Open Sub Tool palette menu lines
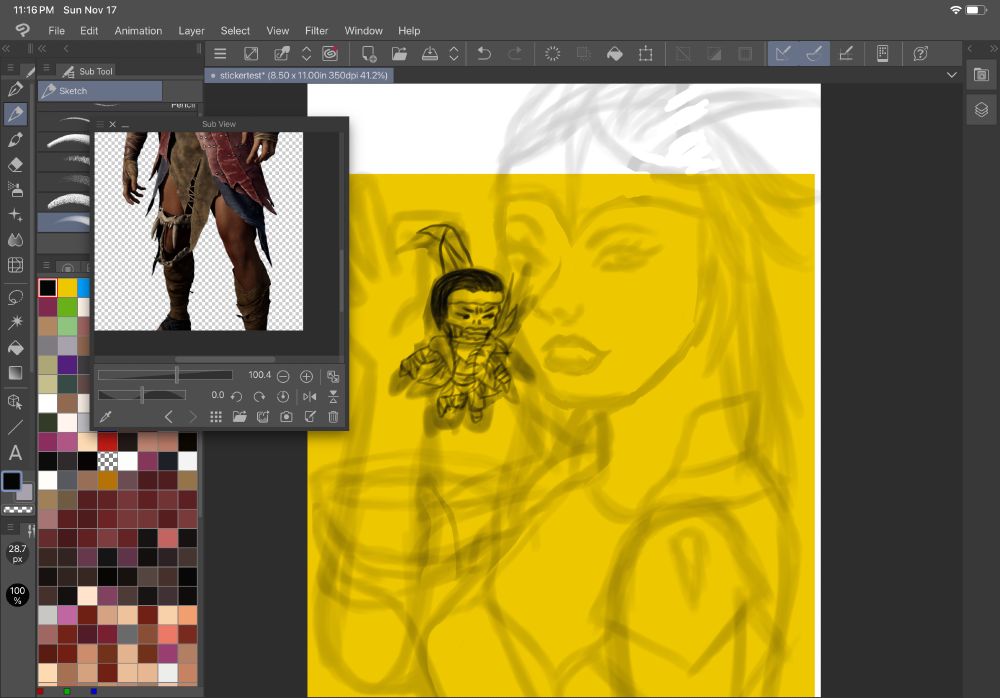The width and height of the screenshot is (1000, 698). click(46, 68)
